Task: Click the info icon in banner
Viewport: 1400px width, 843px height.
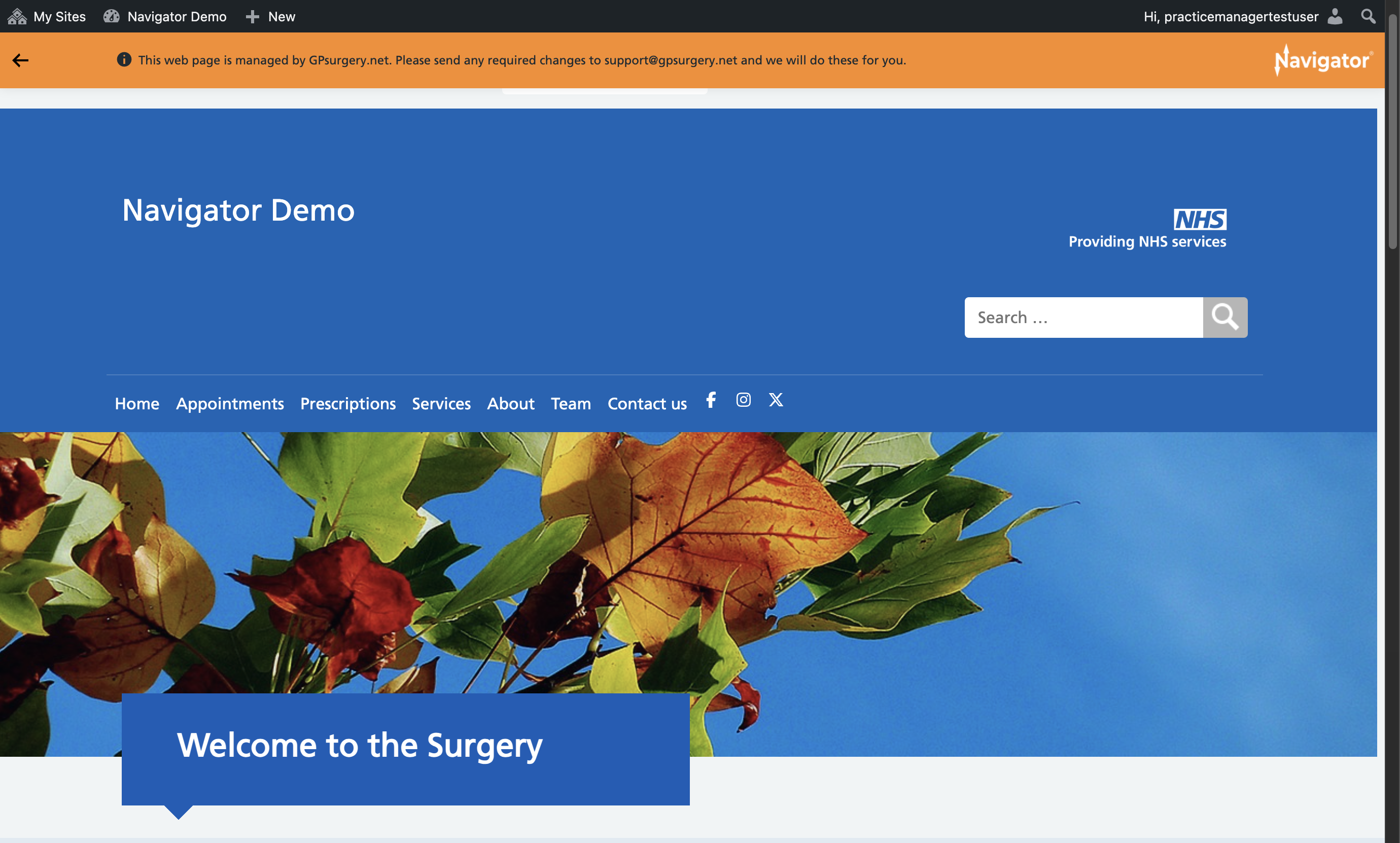Action: click(124, 60)
